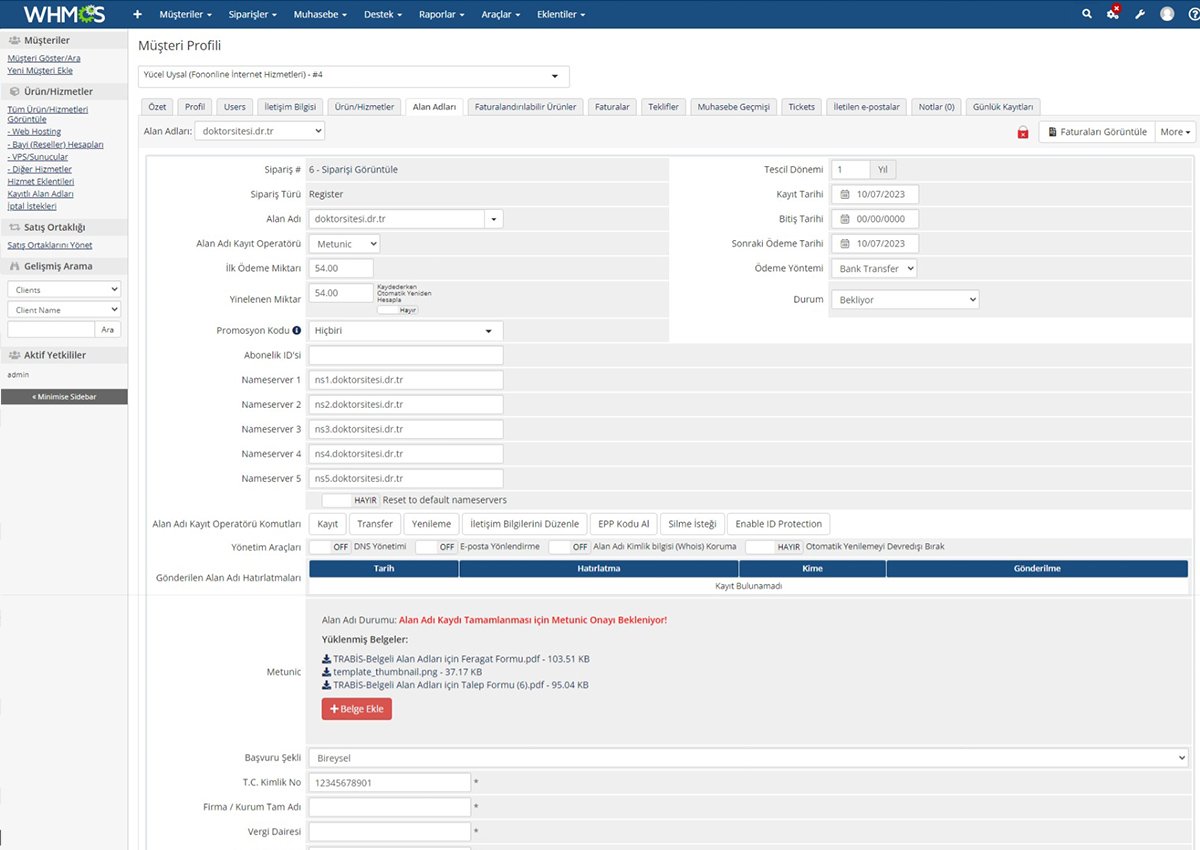Click the red lock icon
Screen dimensions: 1200x850
pos(1022,132)
